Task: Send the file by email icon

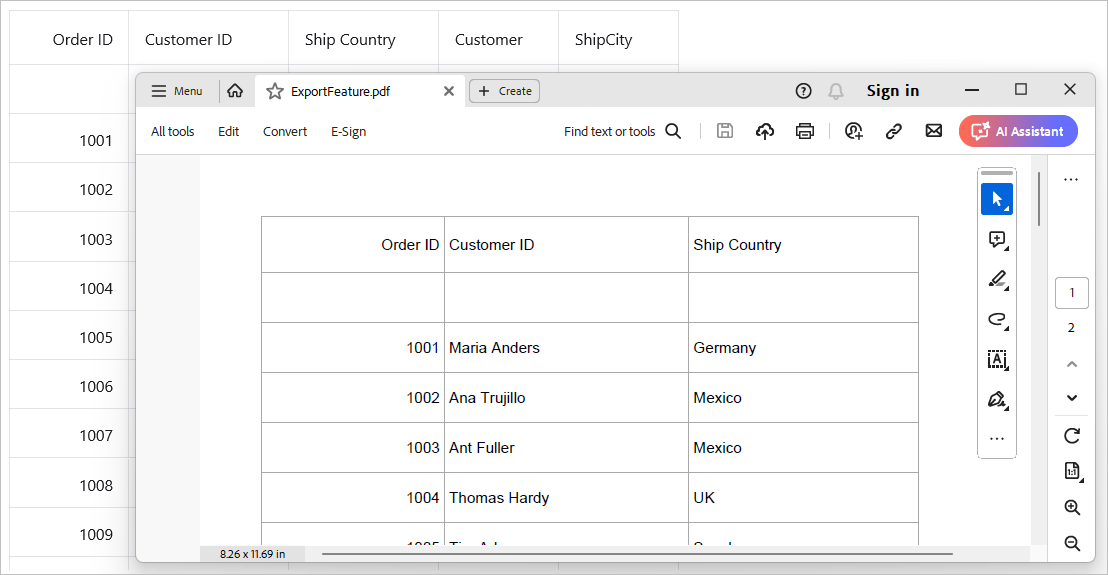Action: (x=934, y=131)
